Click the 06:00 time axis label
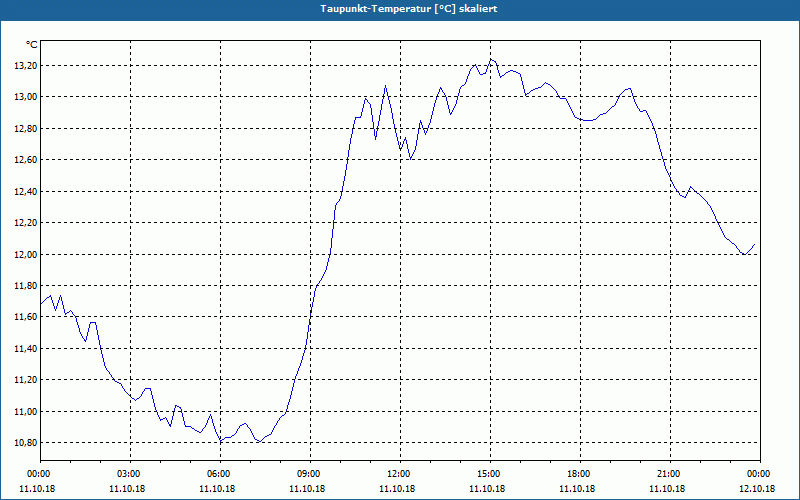This screenshot has height=500, width=800. 220,474
